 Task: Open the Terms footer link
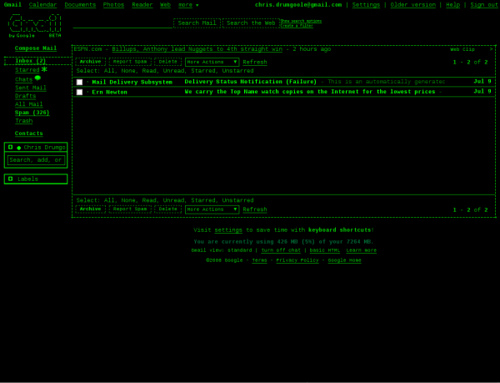click(260, 260)
